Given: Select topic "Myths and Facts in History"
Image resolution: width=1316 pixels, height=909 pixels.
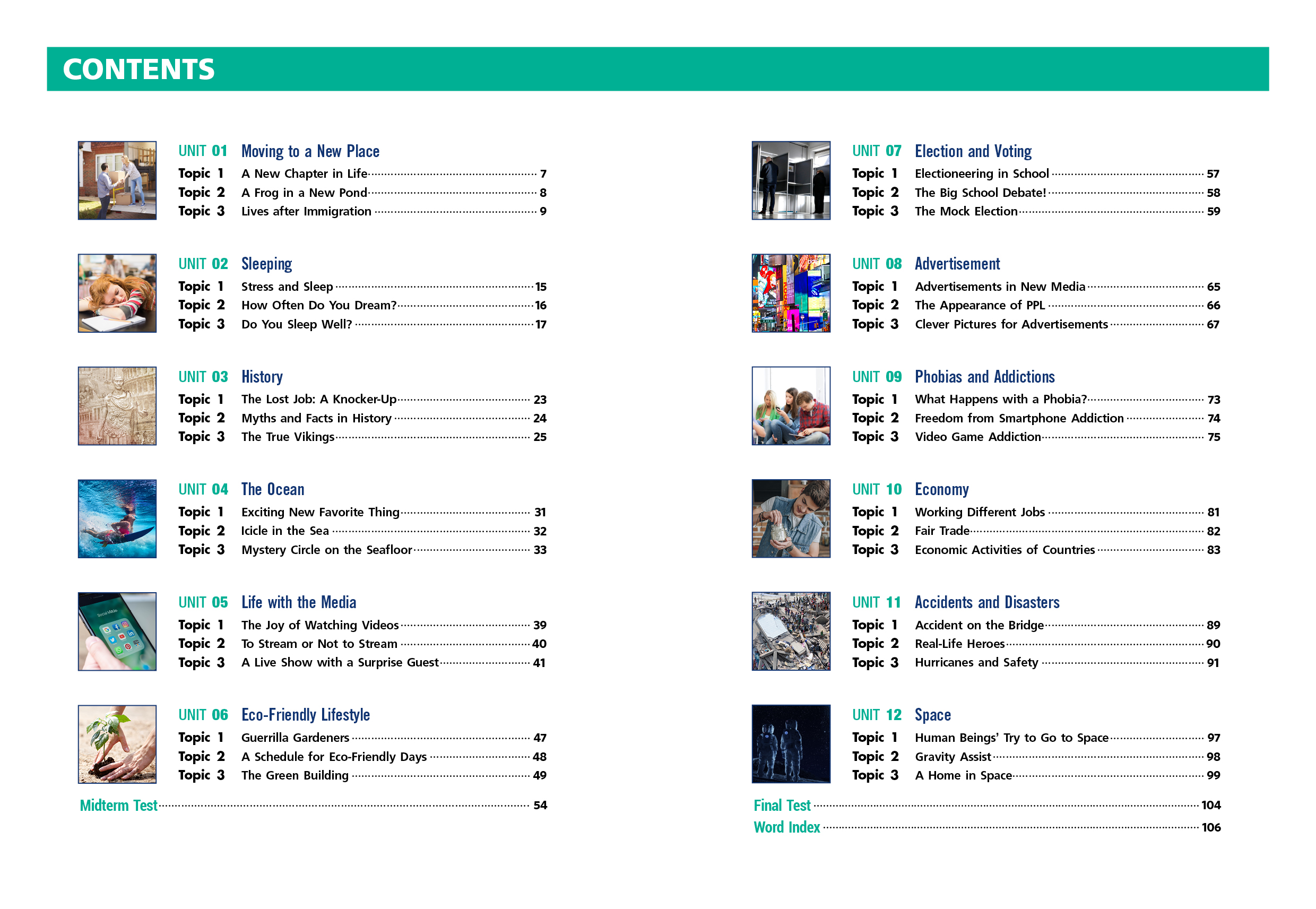Looking at the screenshot, I should [317, 419].
